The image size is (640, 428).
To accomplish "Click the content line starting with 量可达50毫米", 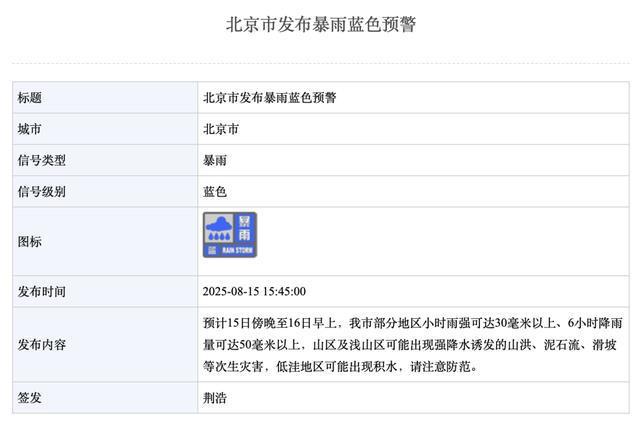I will (415, 345).
